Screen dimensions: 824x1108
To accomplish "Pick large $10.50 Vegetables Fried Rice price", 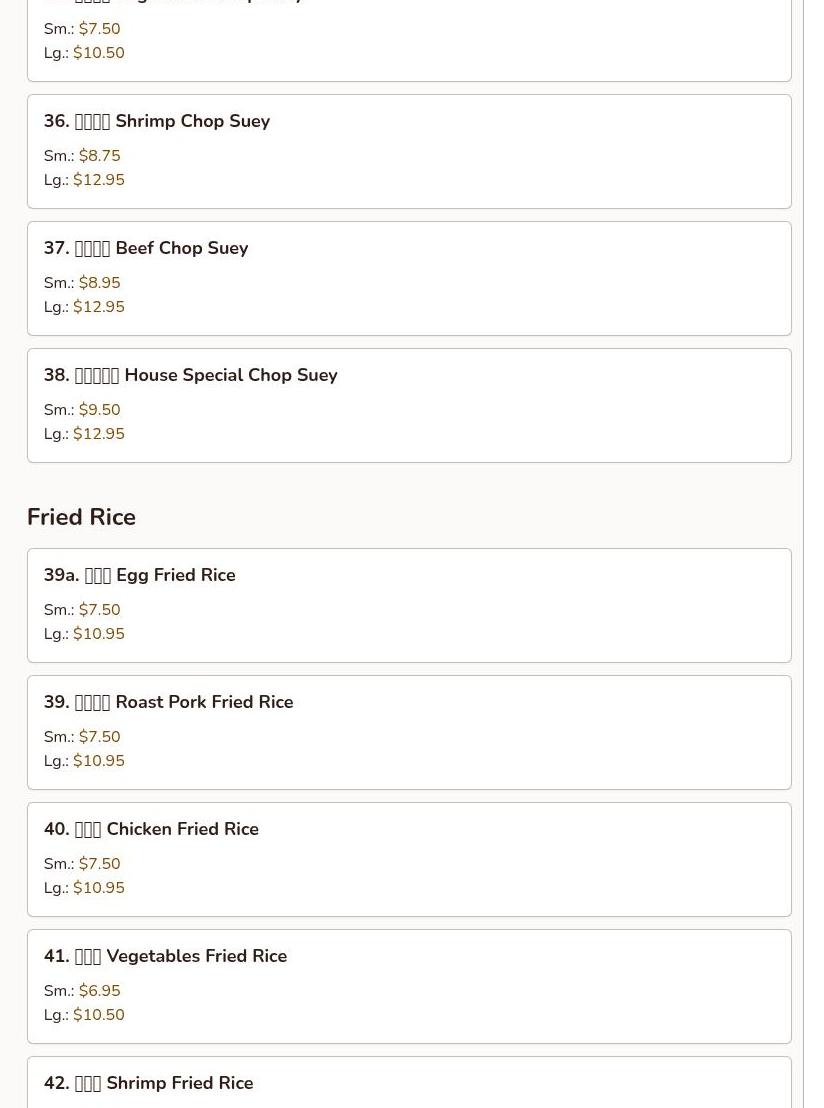I will coord(98,1015).
